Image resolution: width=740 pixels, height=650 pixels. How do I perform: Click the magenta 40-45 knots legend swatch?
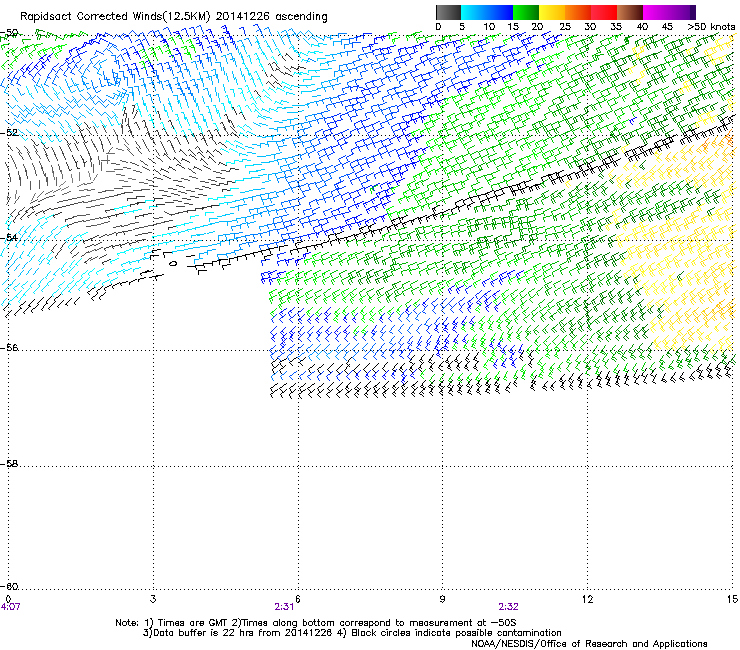point(656,12)
